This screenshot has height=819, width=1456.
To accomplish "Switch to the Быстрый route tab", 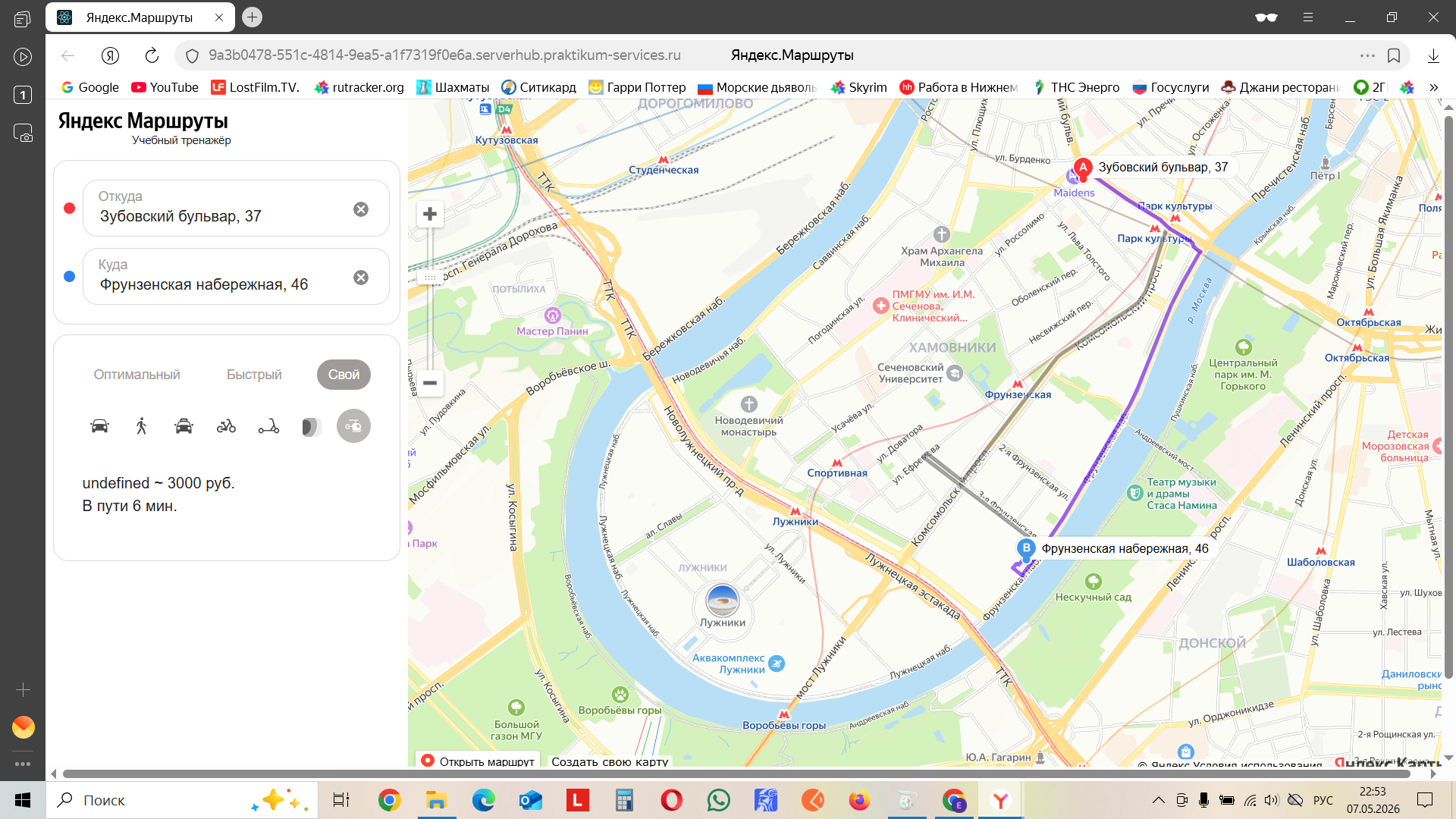I will [254, 375].
